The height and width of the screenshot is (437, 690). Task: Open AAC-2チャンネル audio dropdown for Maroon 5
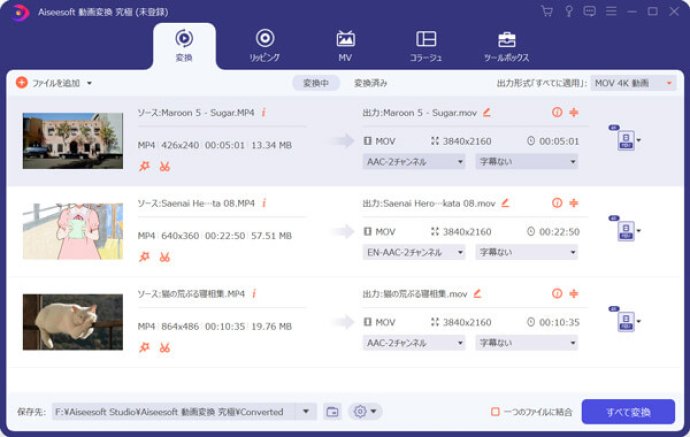click(414, 162)
